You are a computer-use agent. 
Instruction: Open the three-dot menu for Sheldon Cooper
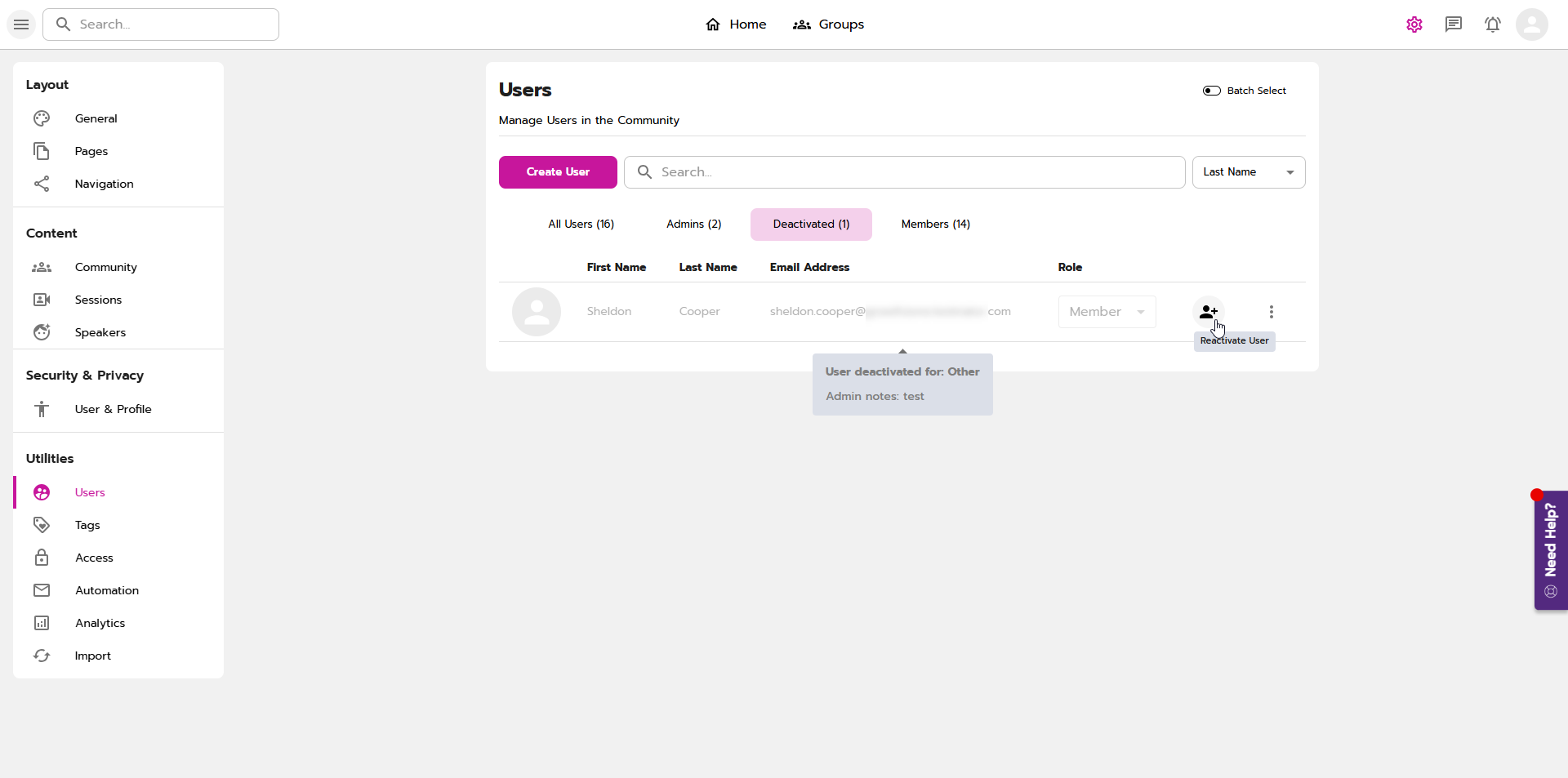pos(1271,312)
